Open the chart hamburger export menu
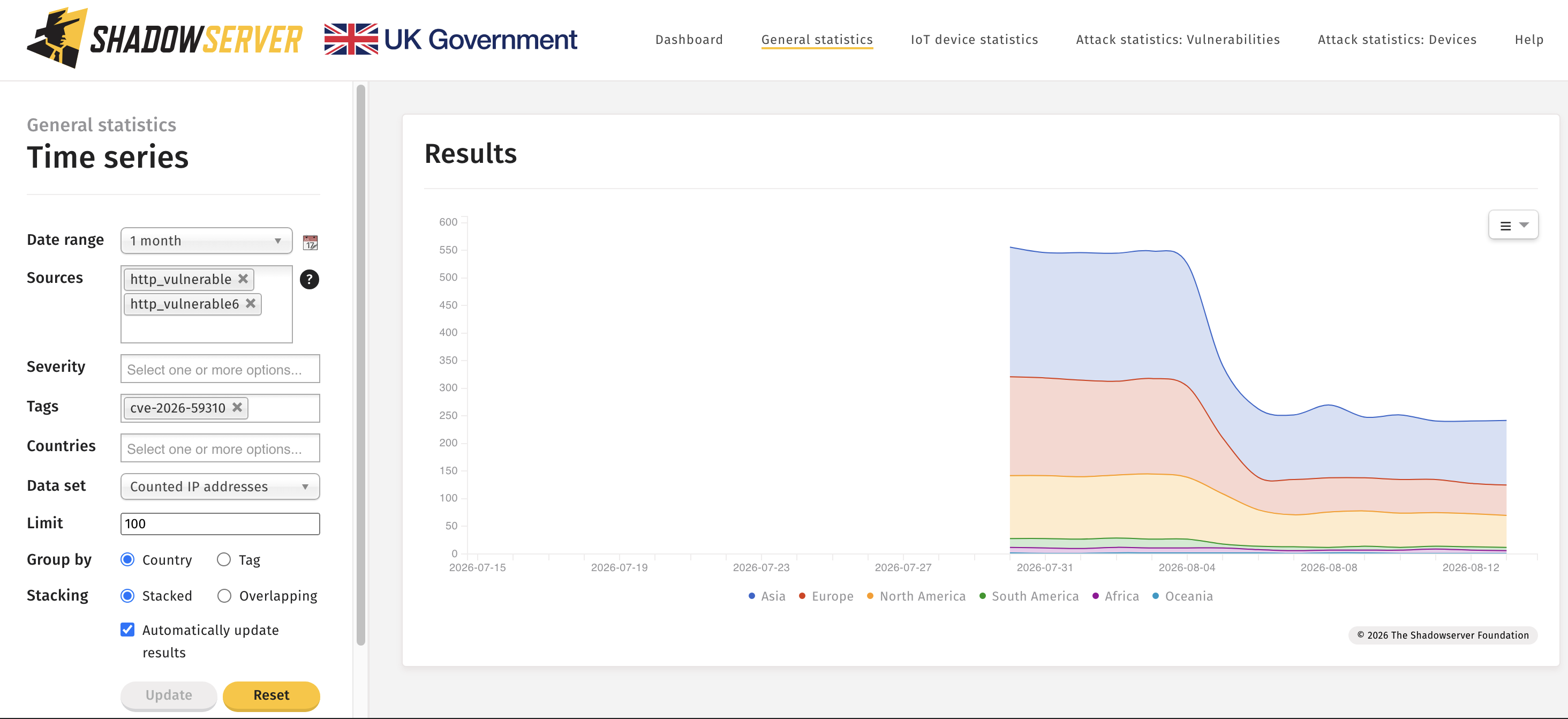1568x719 pixels. [1513, 225]
